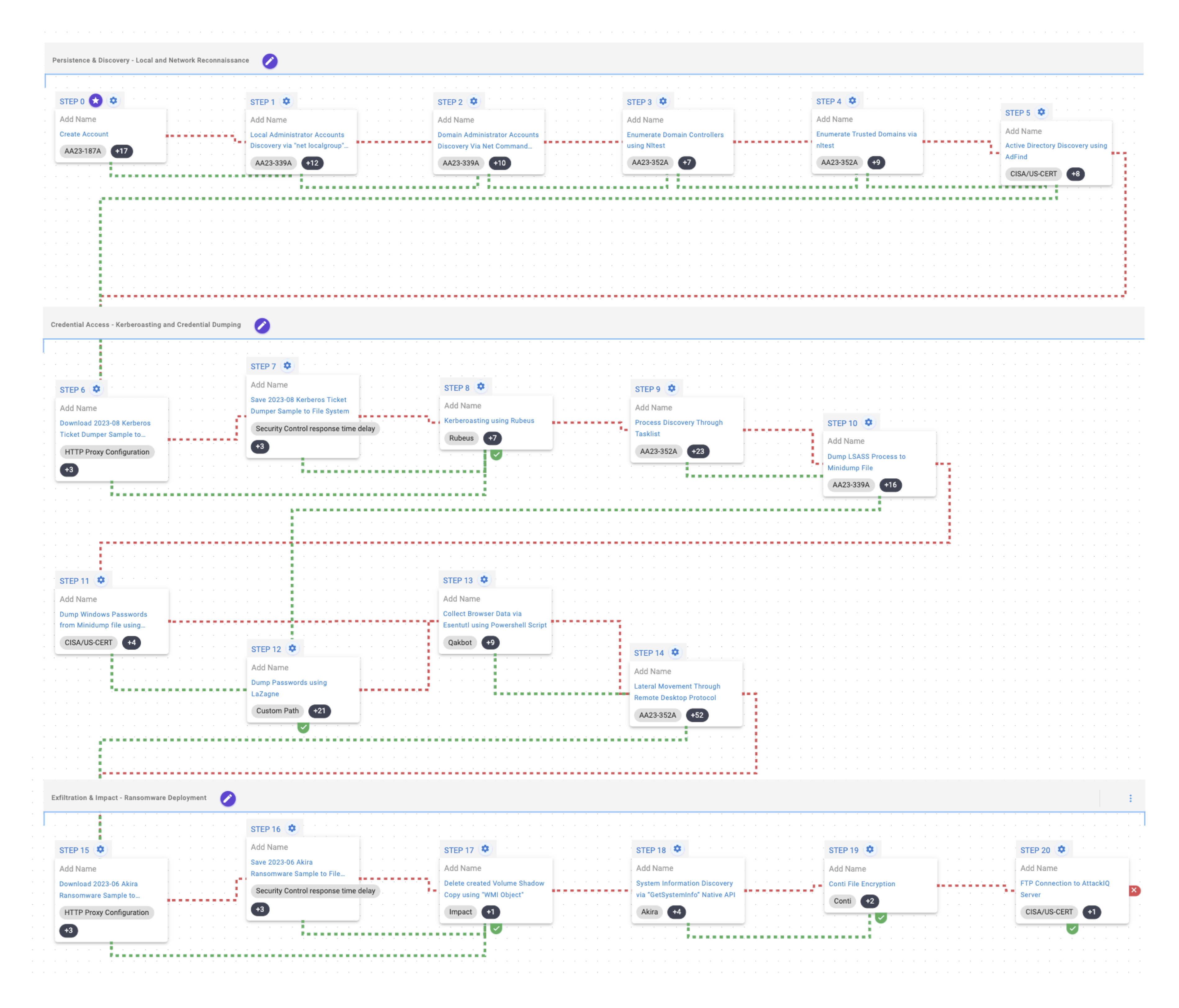Click the gear icon on STEP 20

tap(1061, 849)
